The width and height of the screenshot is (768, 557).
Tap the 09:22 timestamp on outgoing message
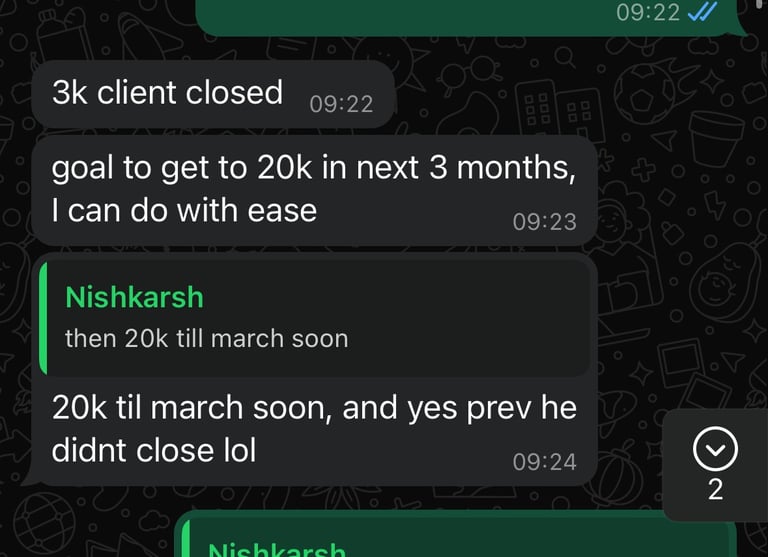pyautogui.click(x=648, y=12)
